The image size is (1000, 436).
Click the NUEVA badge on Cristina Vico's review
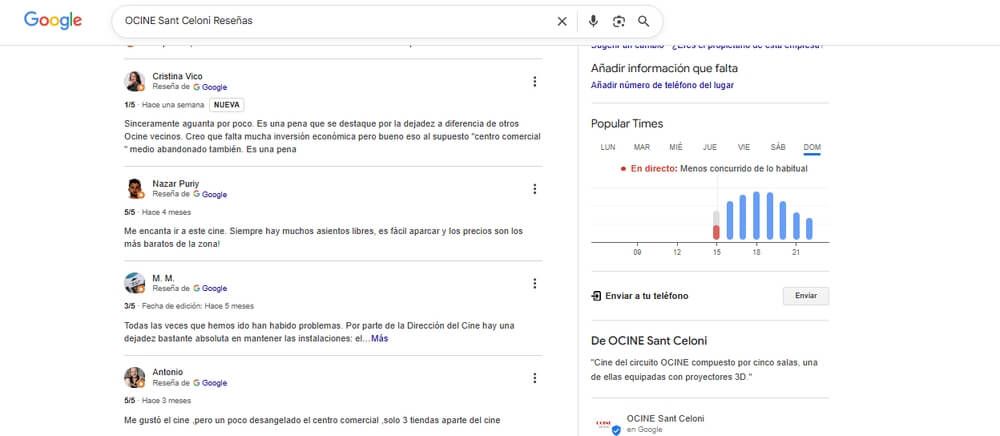pyautogui.click(x=226, y=105)
